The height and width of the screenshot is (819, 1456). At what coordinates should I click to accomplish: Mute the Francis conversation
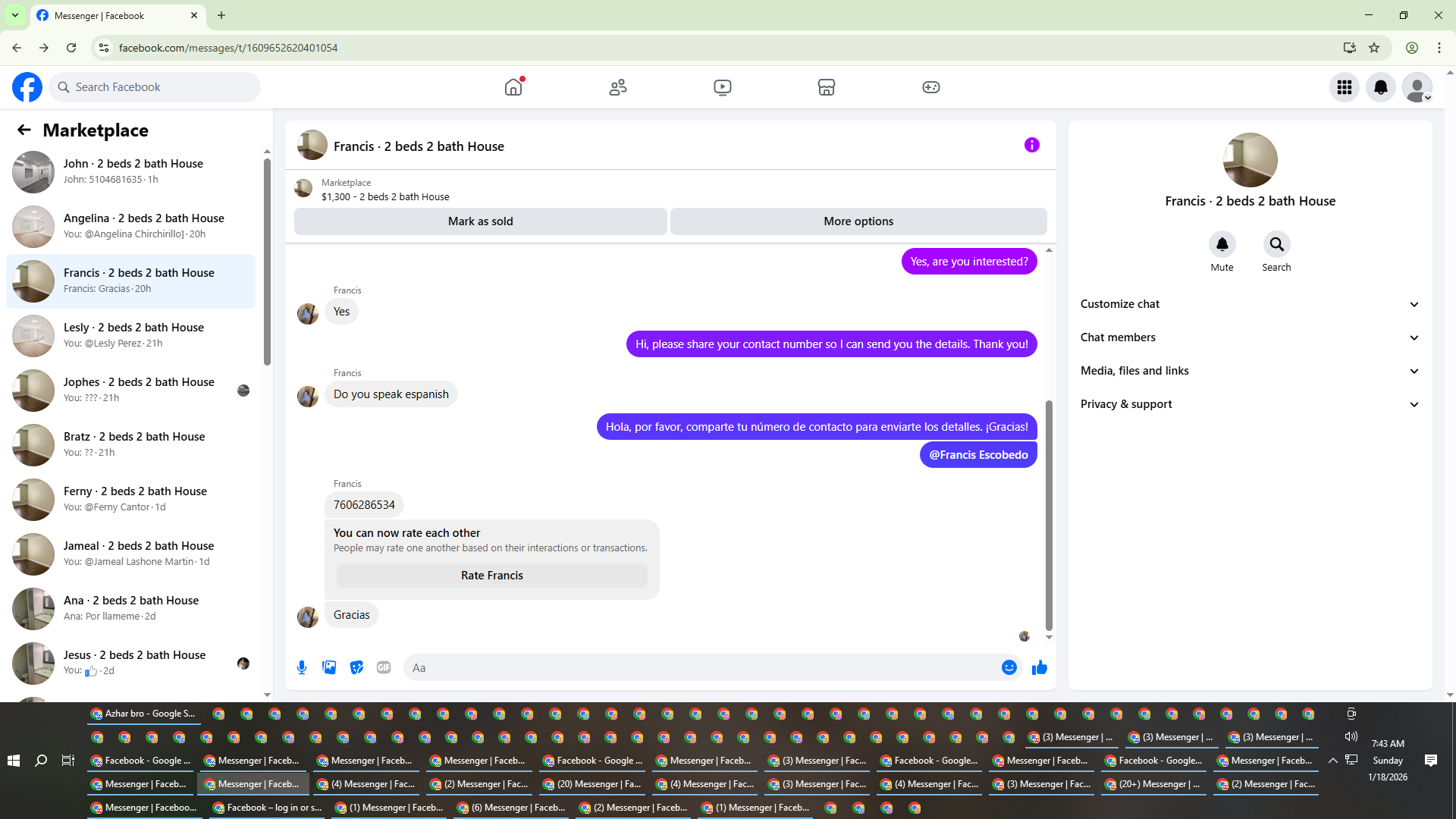coord(1222,244)
